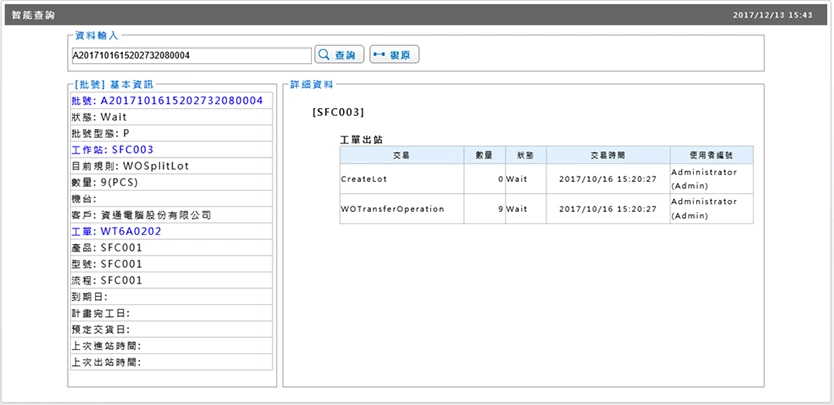Select the 到期日 row

171,297
